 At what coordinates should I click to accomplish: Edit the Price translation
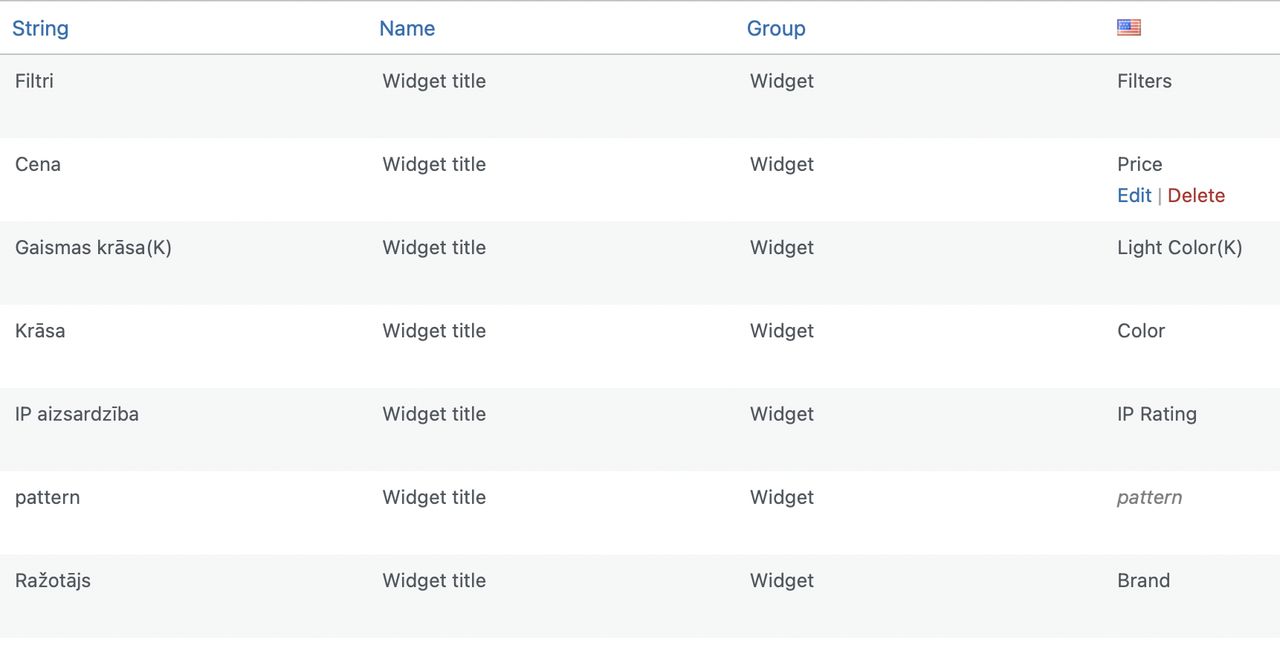click(x=1134, y=195)
